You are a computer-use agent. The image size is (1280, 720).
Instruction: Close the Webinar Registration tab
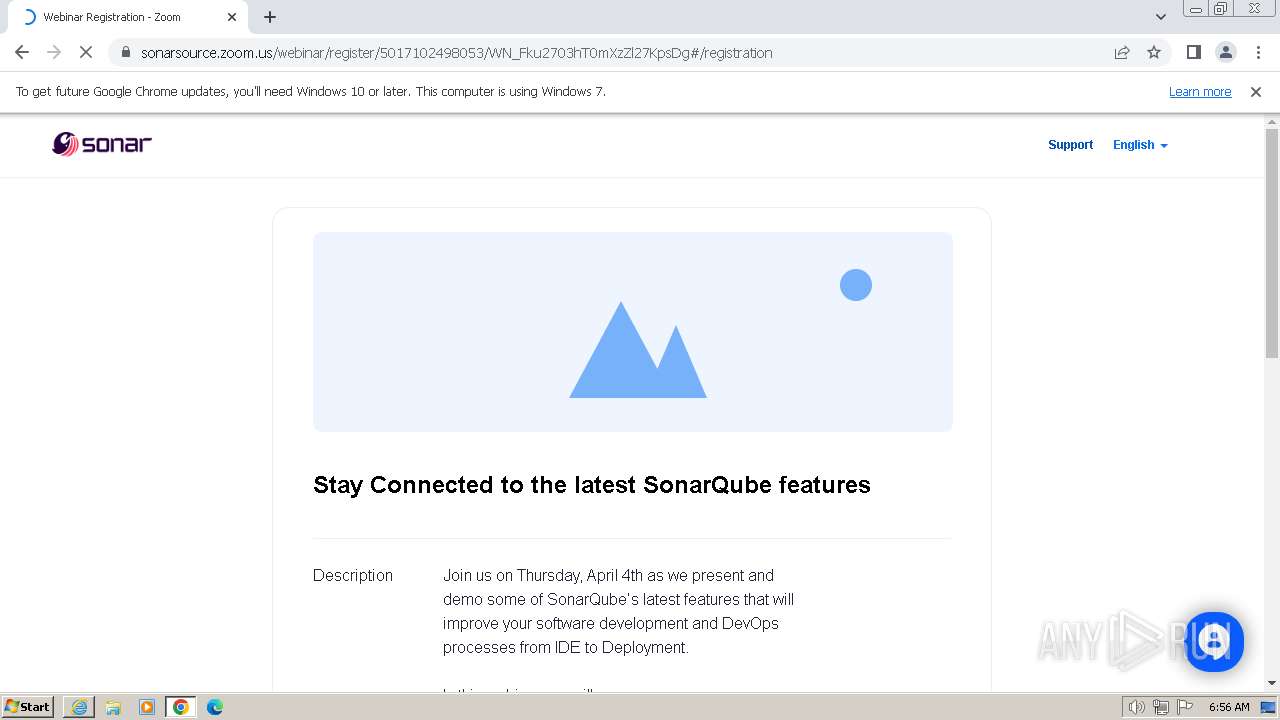pyautogui.click(x=233, y=17)
